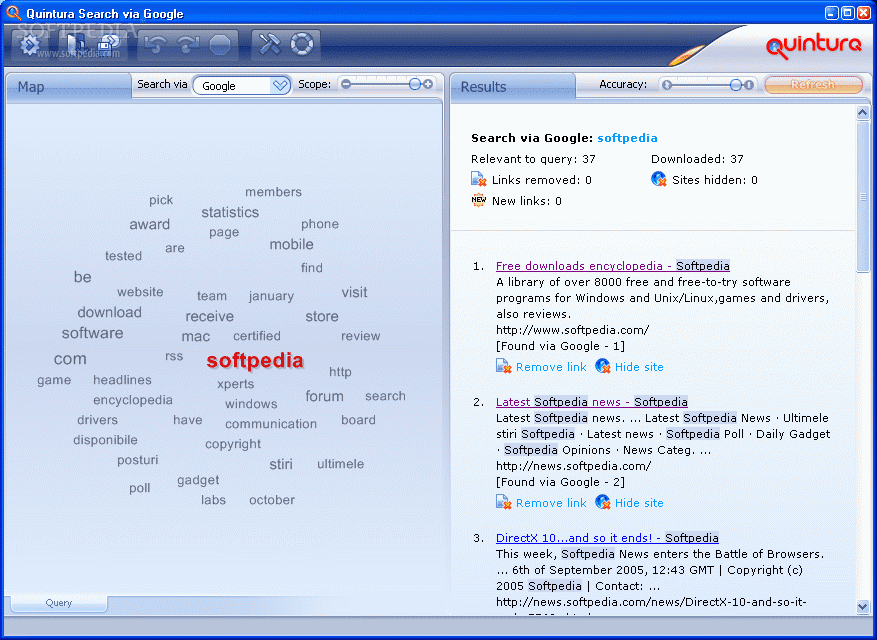The image size is (877, 640).
Task: Select the word 'communication' in the map
Action: (x=271, y=424)
